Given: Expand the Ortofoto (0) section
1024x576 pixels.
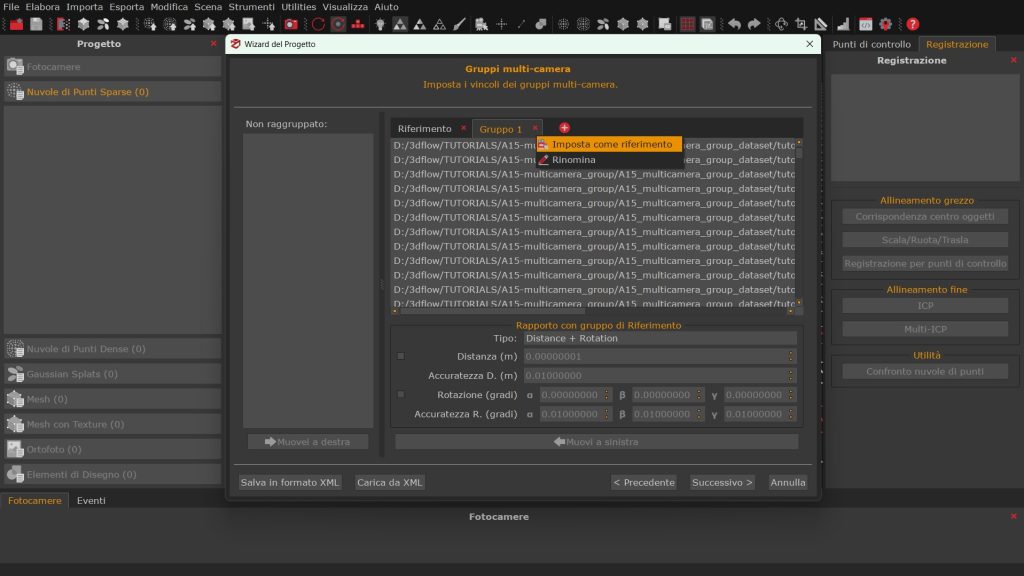Looking at the screenshot, I should tap(112, 449).
